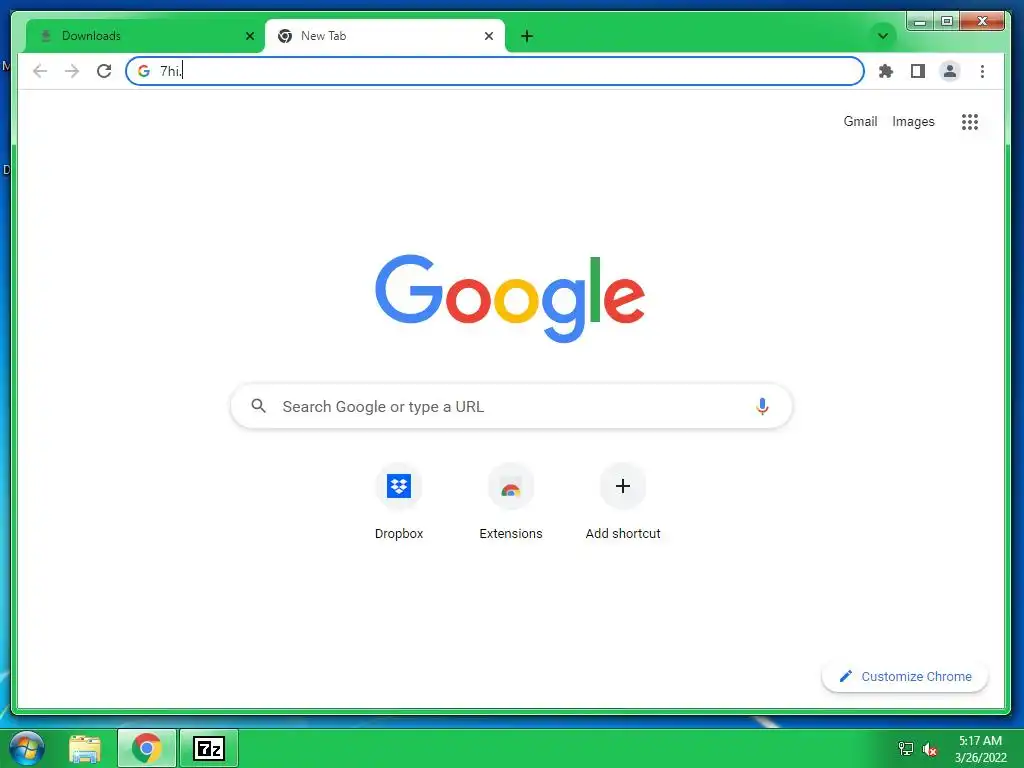The width and height of the screenshot is (1024, 768).
Task: Open Chrome's three-dot menu
Action: pos(982,71)
